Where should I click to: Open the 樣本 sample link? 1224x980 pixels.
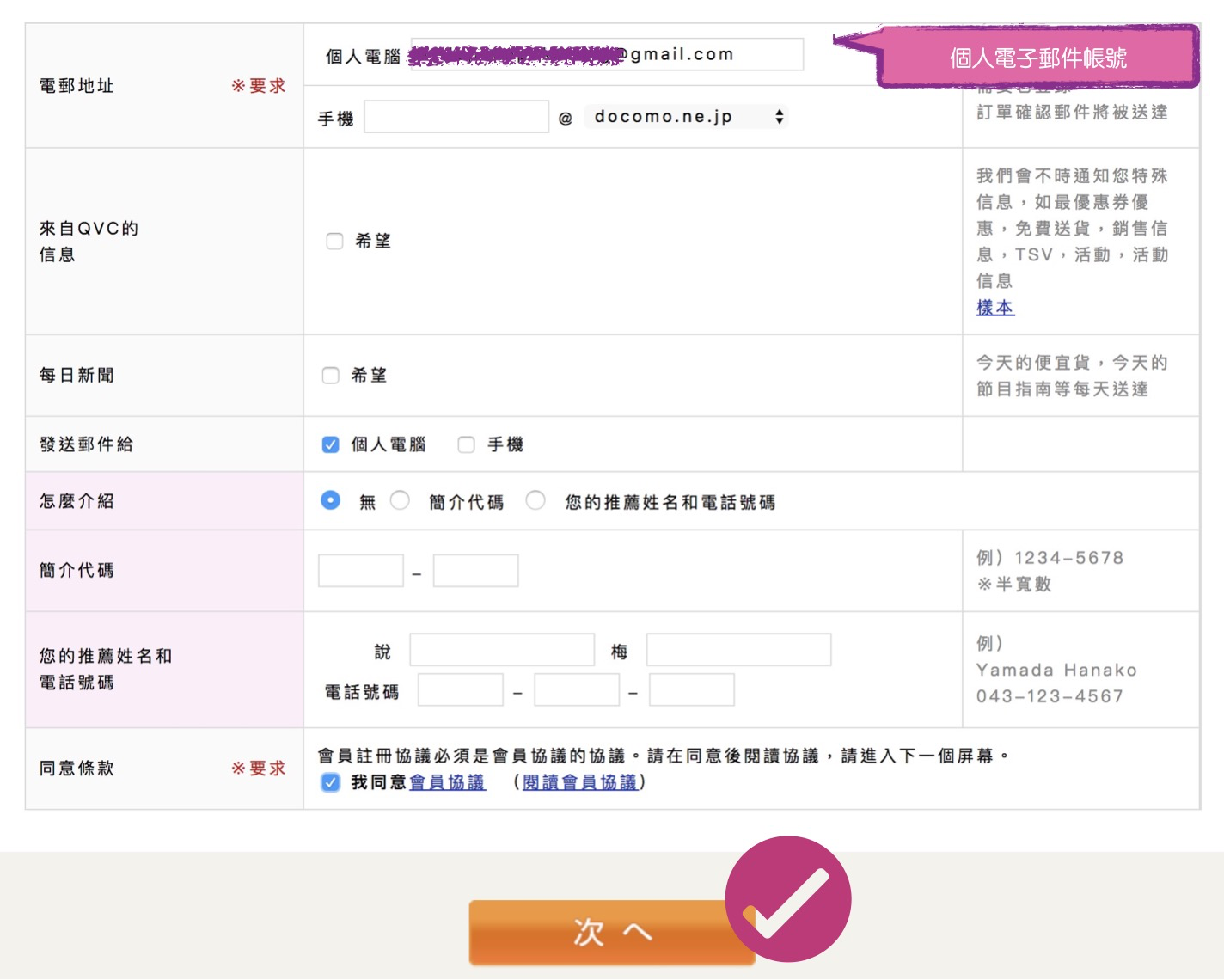[995, 308]
